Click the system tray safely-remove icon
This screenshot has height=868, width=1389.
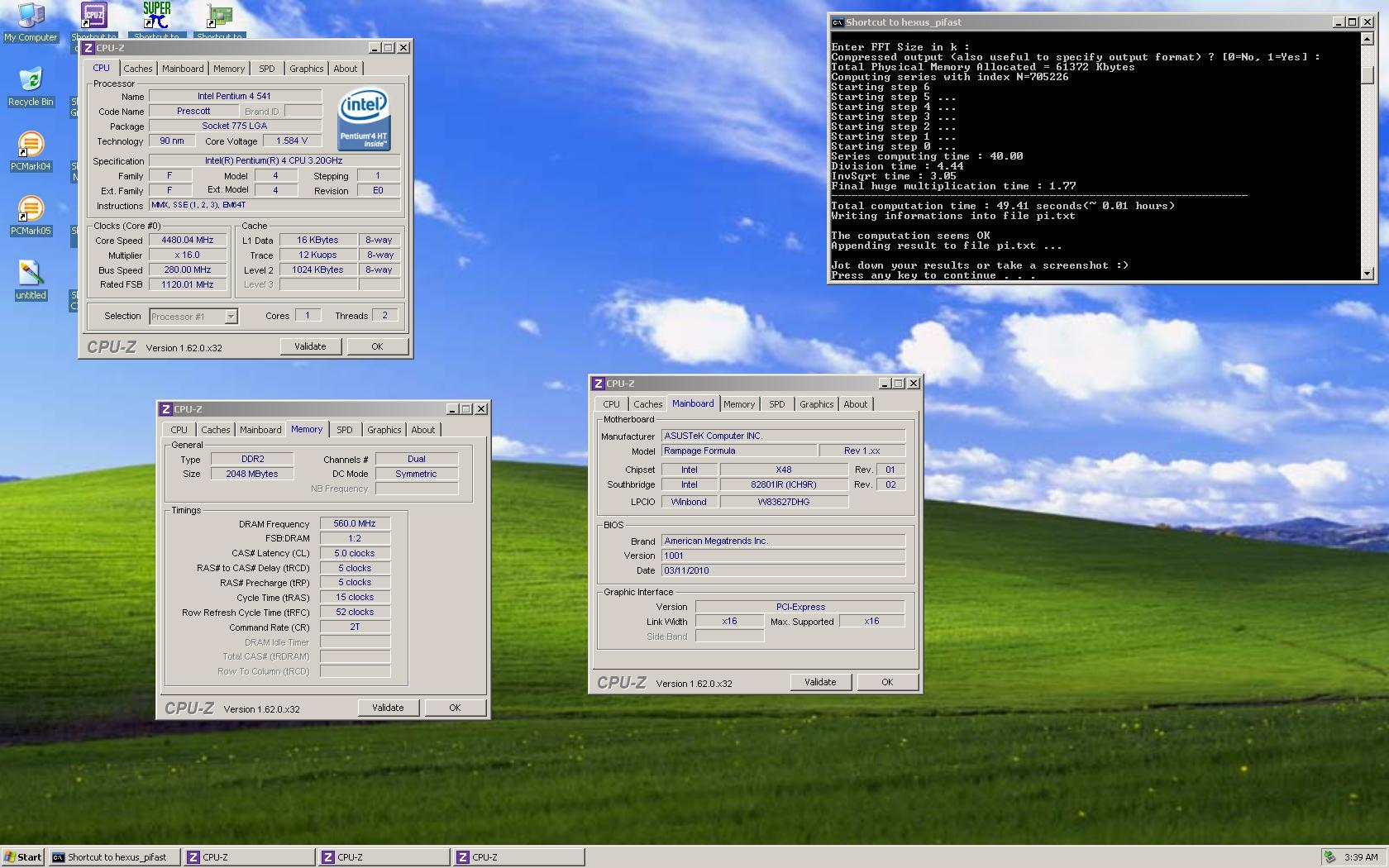(x=1329, y=857)
